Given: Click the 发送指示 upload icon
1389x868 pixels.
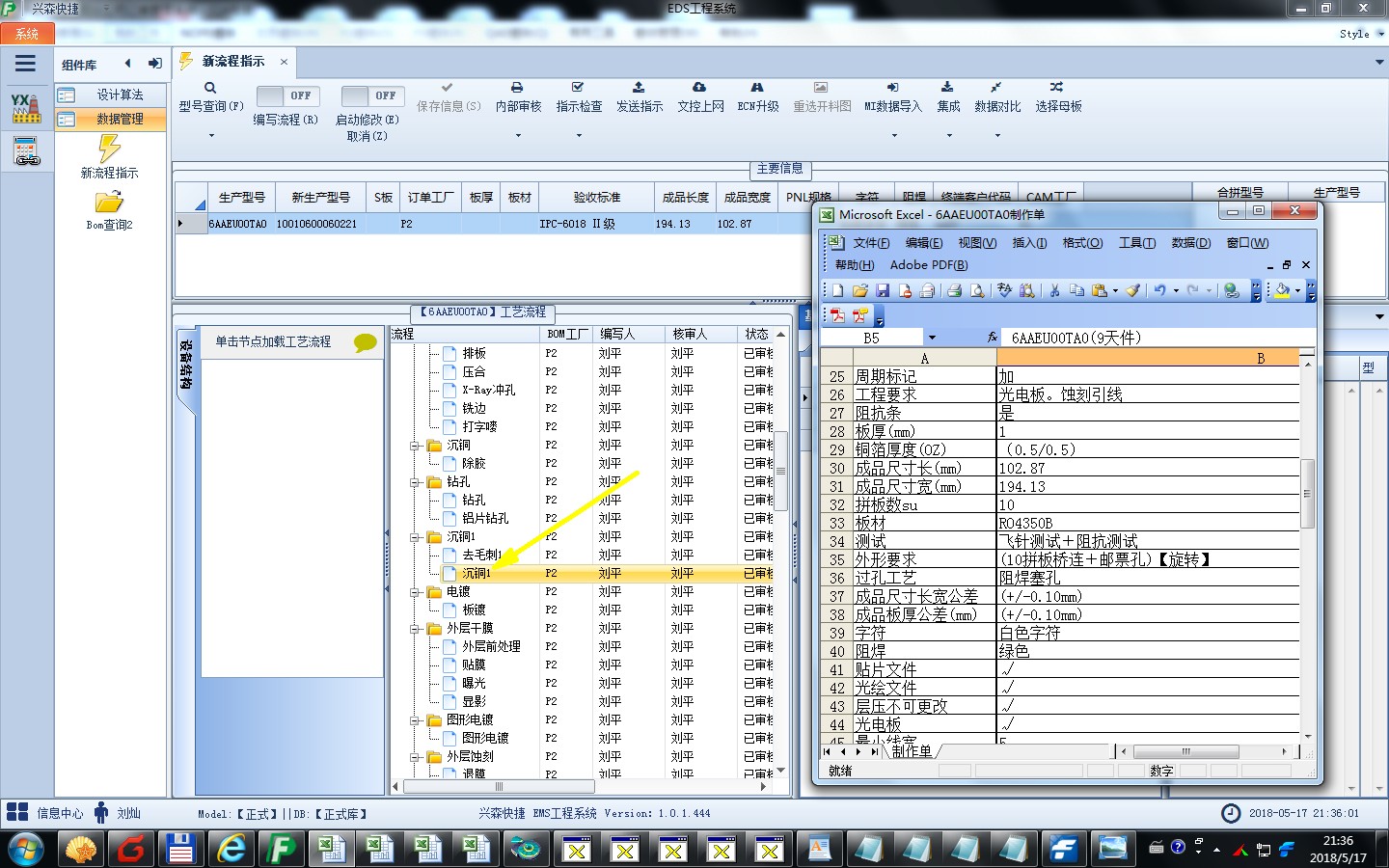Looking at the screenshot, I should 639,88.
